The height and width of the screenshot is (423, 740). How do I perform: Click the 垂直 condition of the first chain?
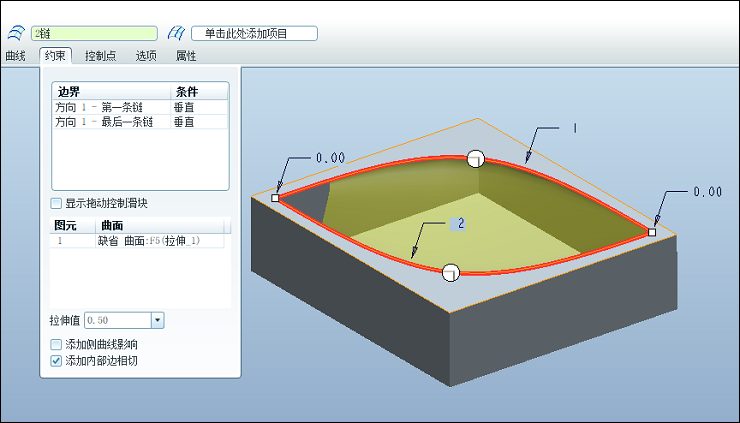pyautogui.click(x=184, y=107)
